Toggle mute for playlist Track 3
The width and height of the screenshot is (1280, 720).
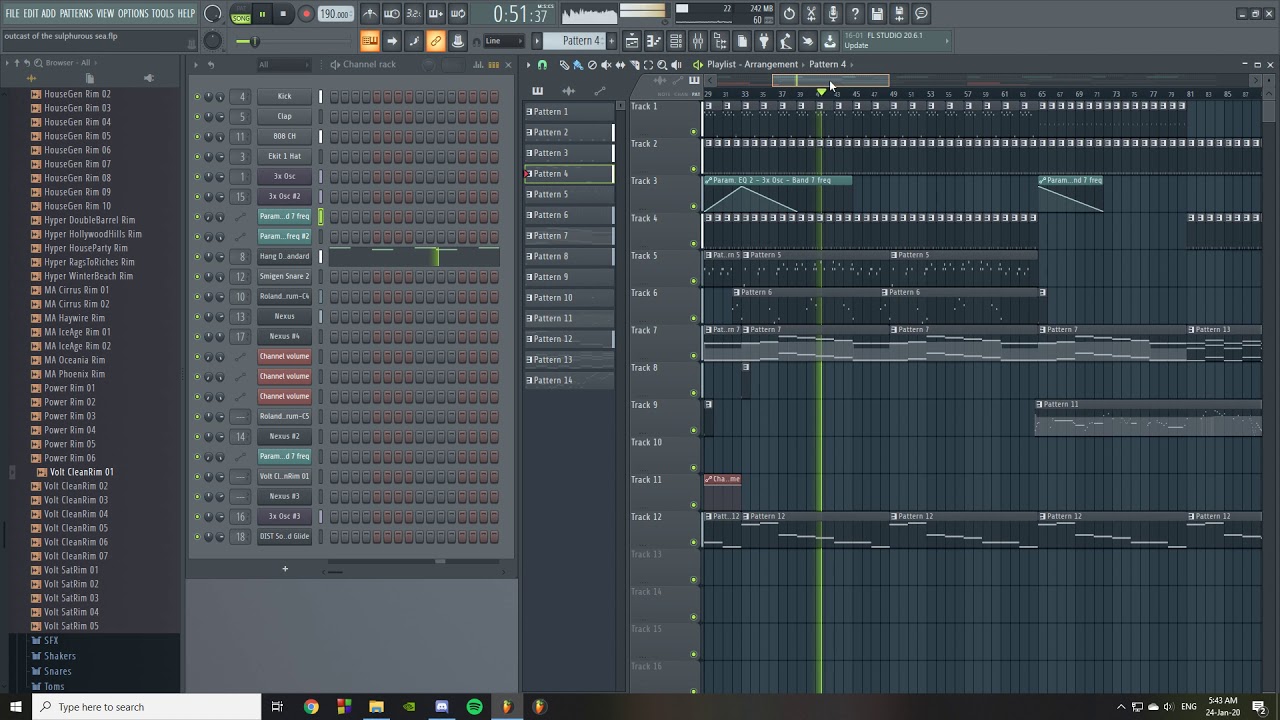[694, 206]
